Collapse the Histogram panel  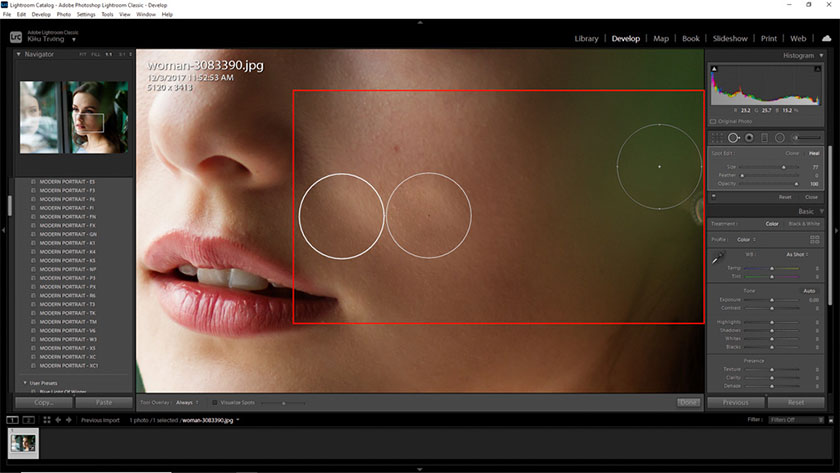point(821,55)
